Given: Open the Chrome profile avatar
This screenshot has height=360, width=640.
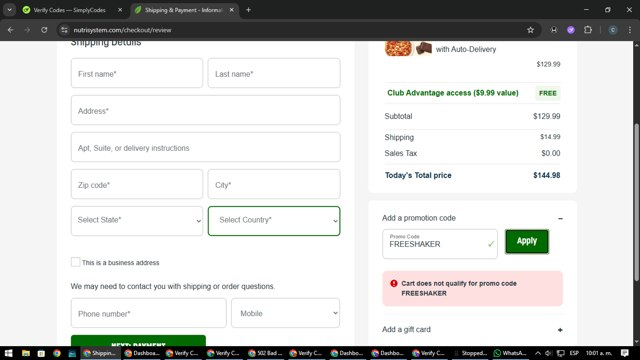Looking at the screenshot, I should 613,30.
